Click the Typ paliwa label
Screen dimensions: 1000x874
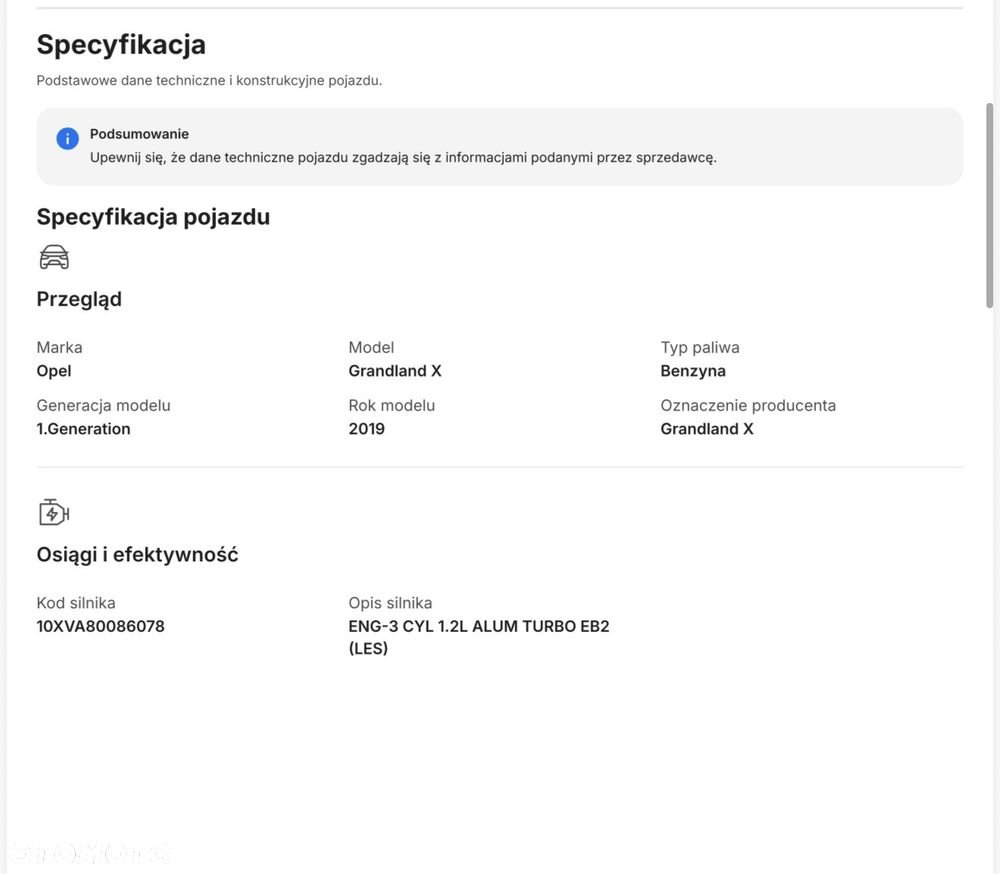[x=700, y=348]
